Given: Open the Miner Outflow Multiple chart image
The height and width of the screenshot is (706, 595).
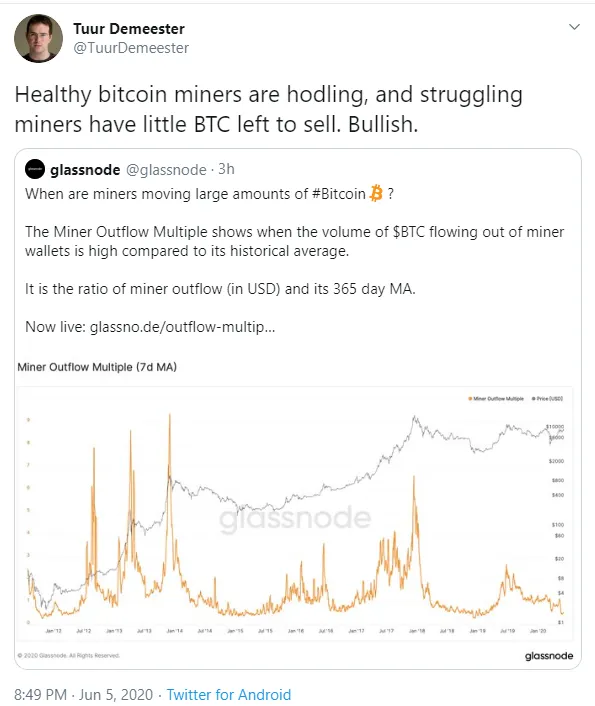Looking at the screenshot, I should coord(295,513).
